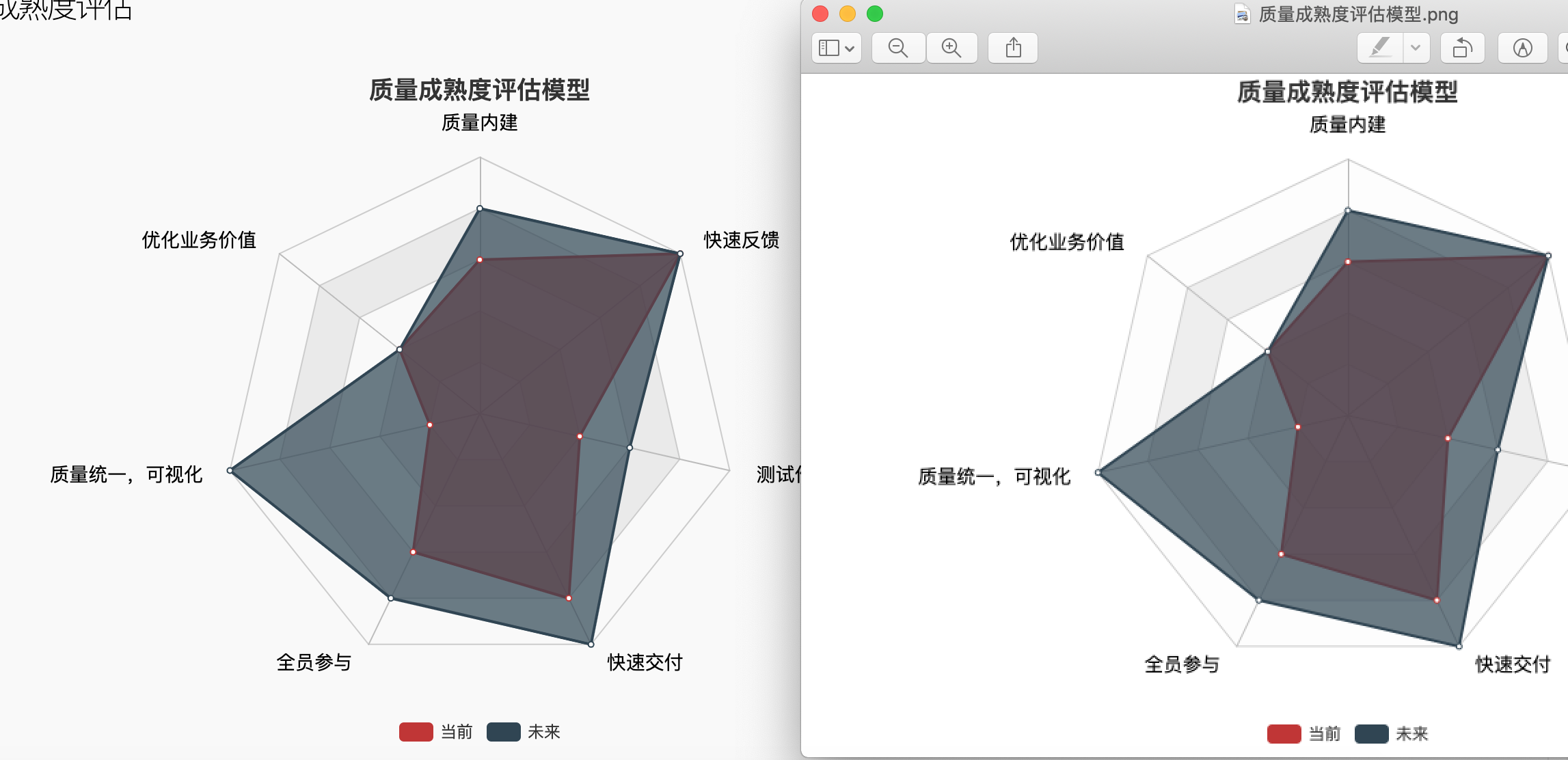
Task: Show the Markup toolbar via pen icon
Action: 1523,48
